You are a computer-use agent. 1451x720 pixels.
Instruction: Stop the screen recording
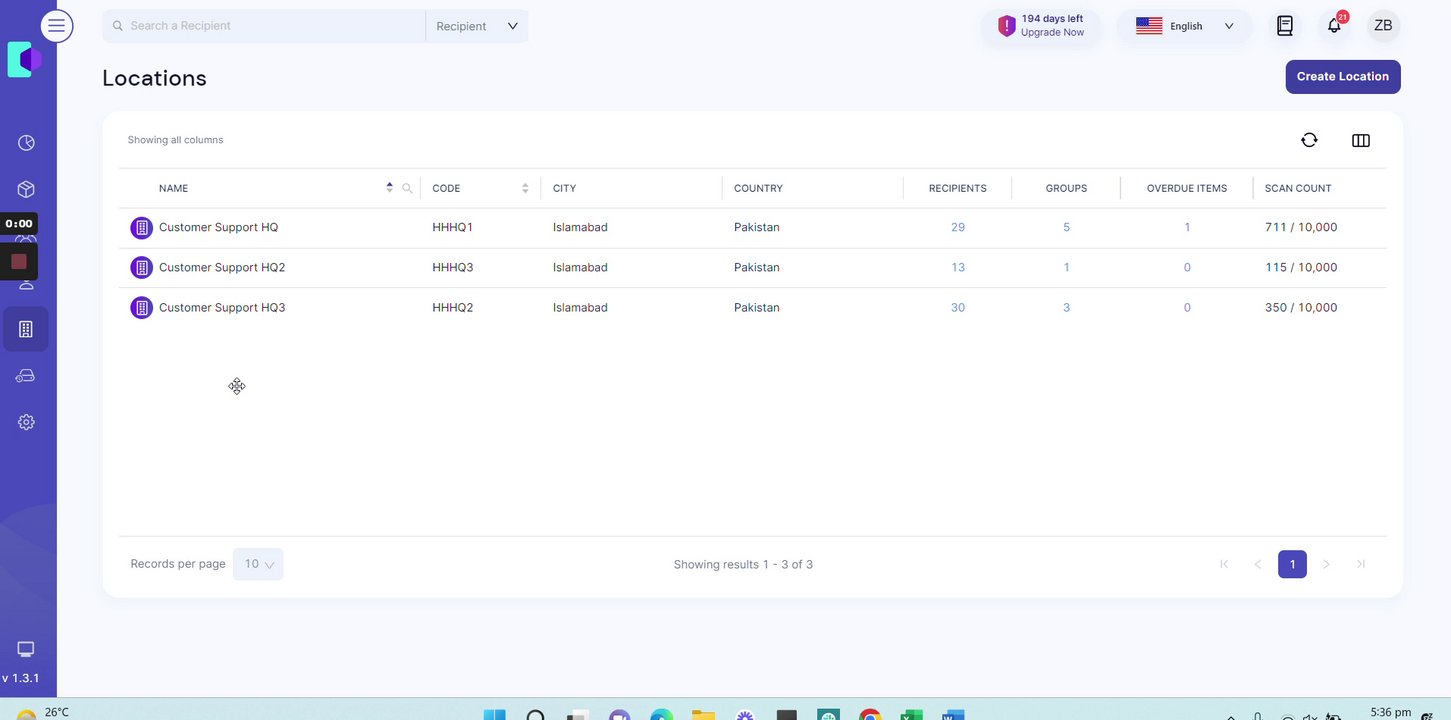coord(18,262)
